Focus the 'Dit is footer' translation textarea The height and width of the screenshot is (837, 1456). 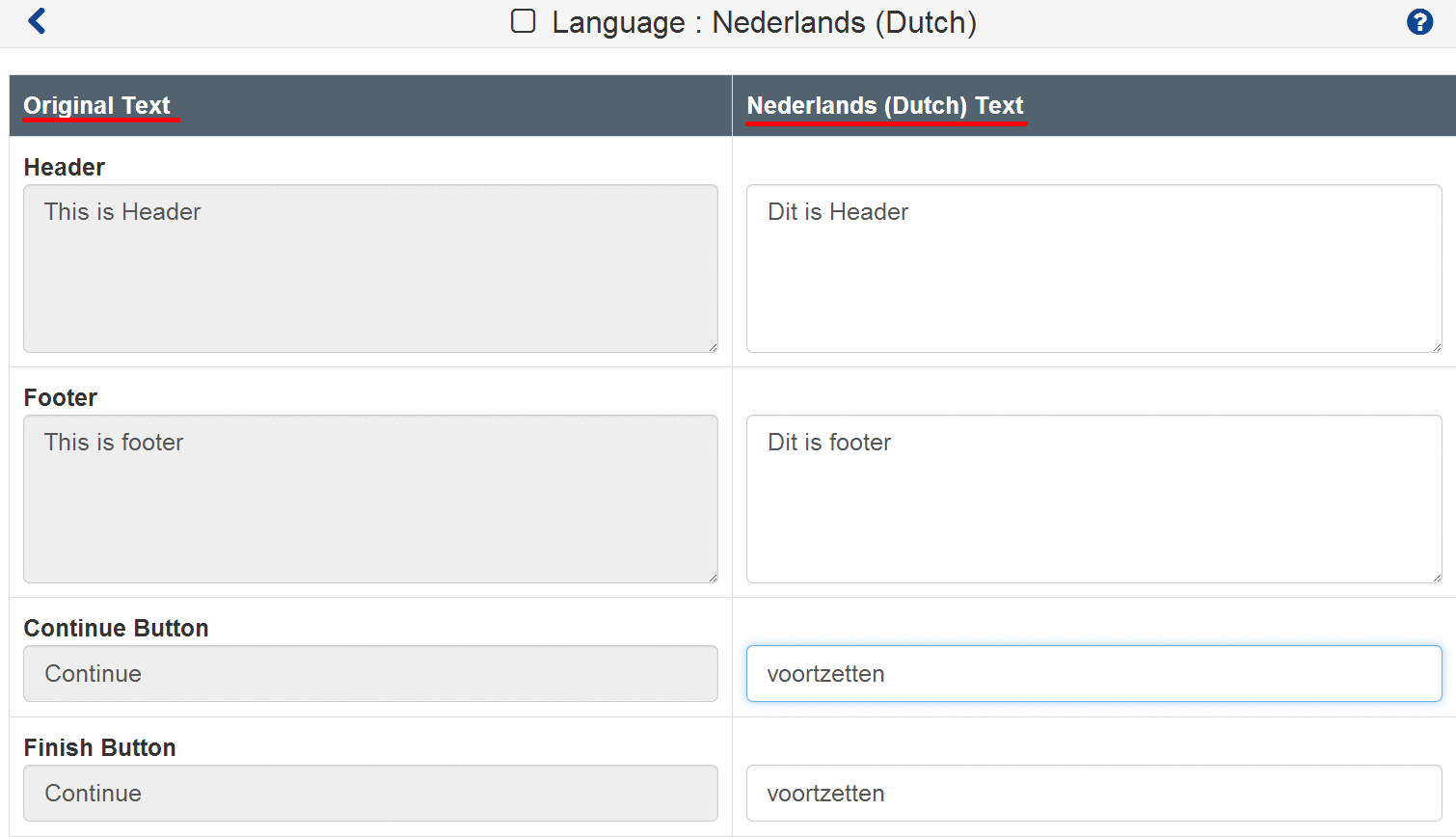pyautogui.click(x=1093, y=499)
